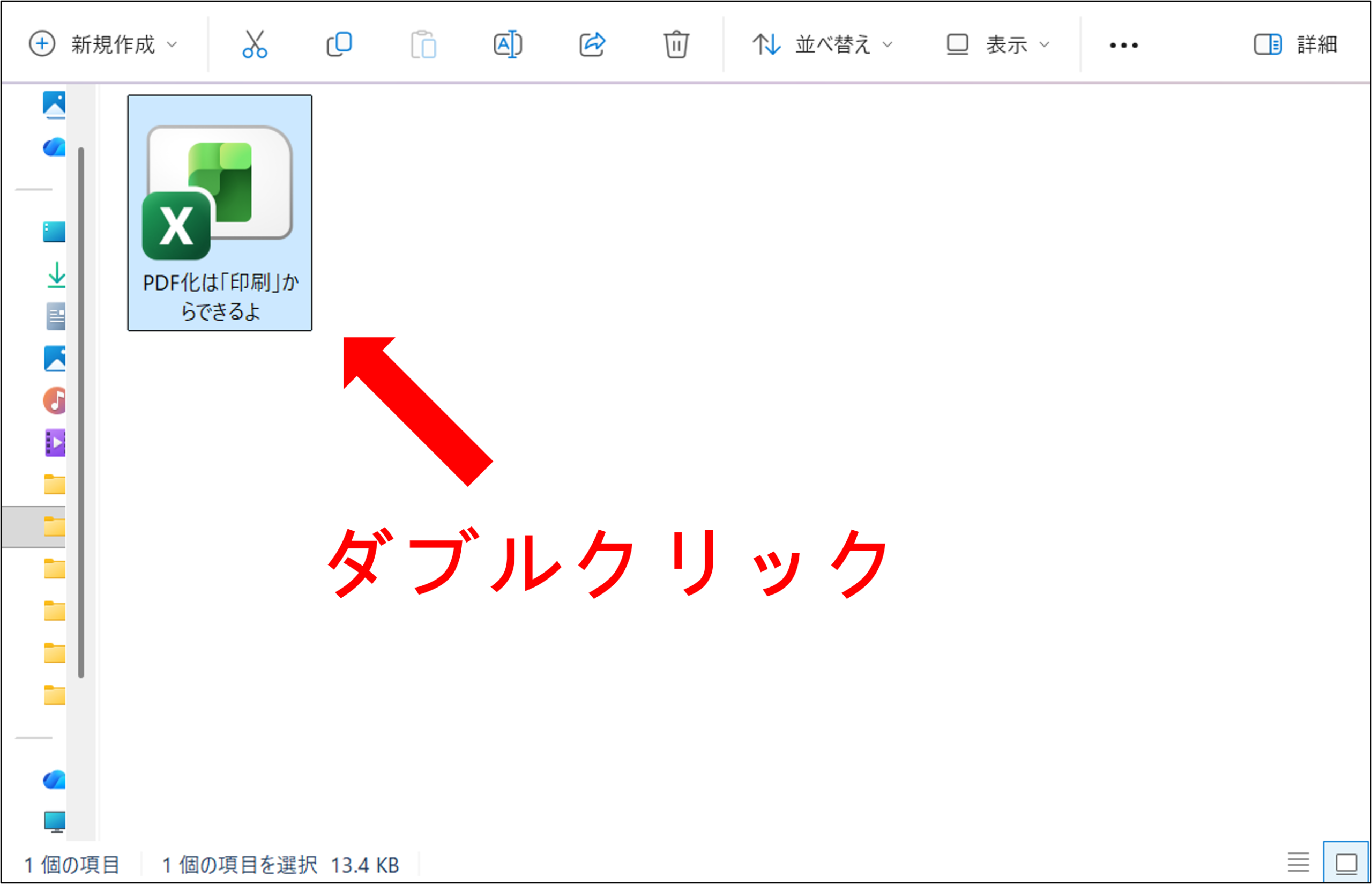Open the Music folder in sidebar

point(55,400)
